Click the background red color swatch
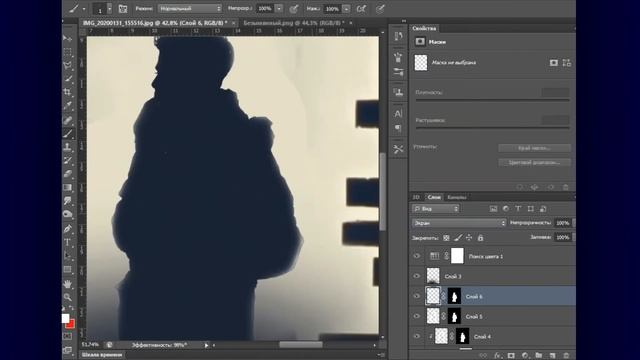Viewport: 640px width, 360px height. [x=71, y=324]
